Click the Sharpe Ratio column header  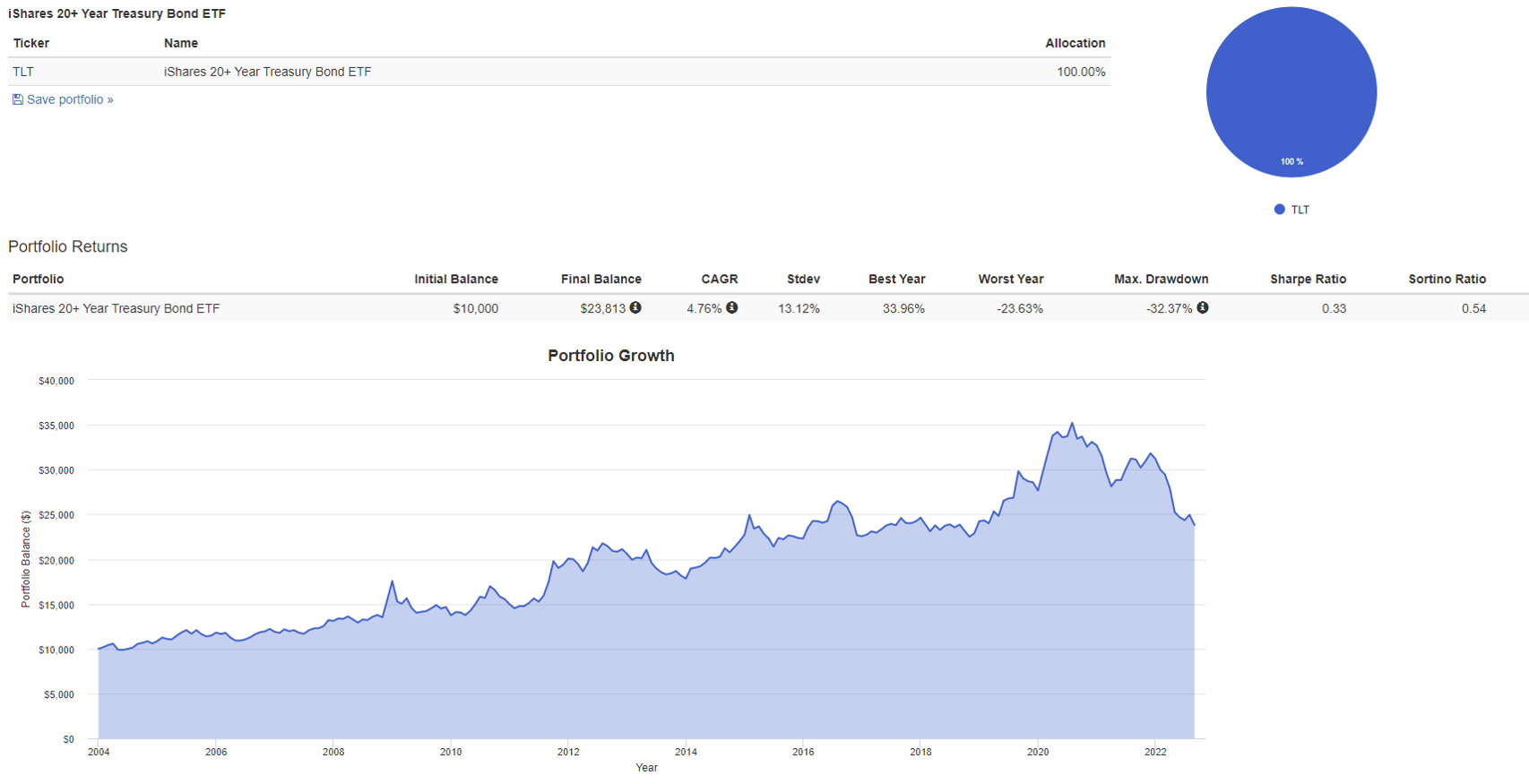tap(1308, 279)
